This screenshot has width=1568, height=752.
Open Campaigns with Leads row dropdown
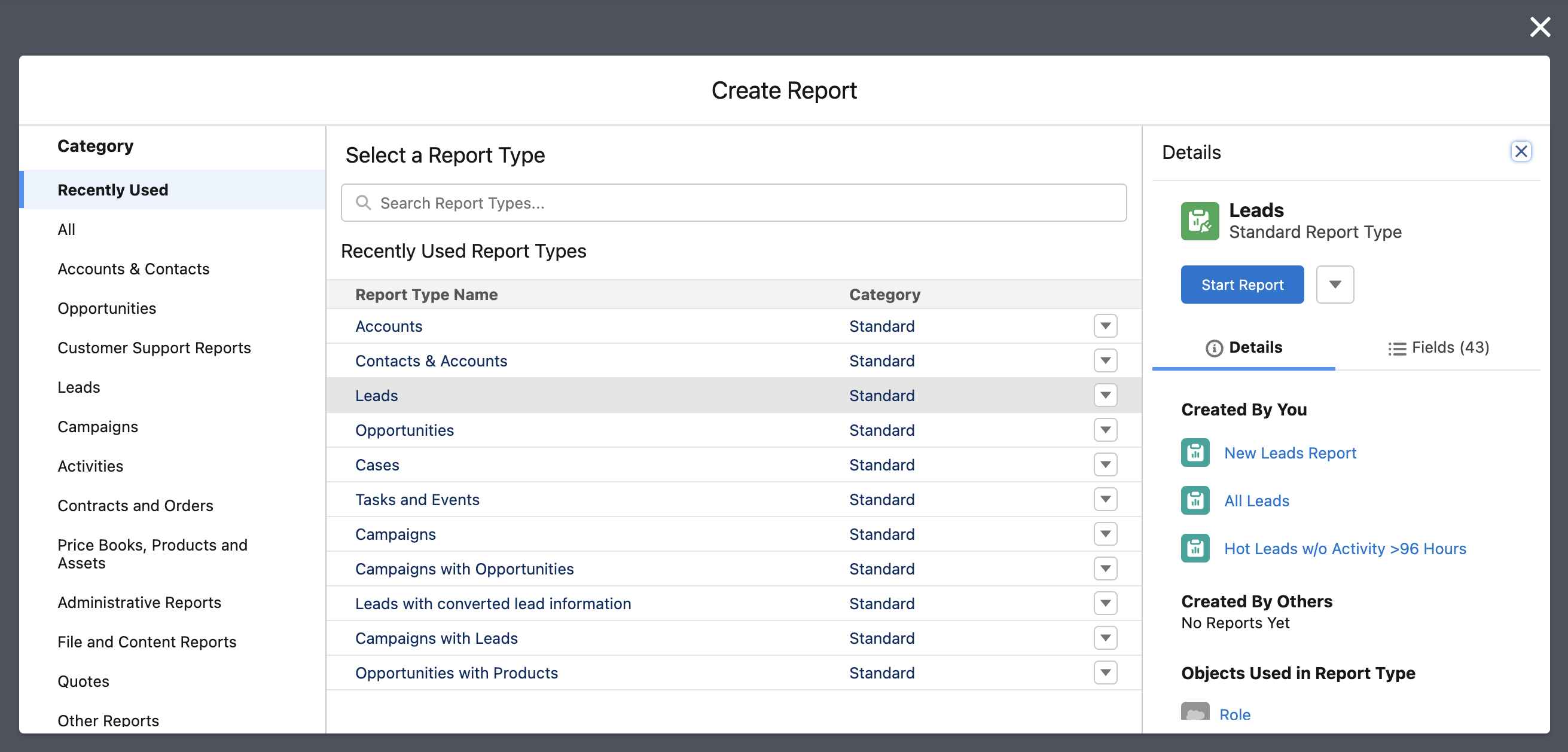[x=1105, y=638]
